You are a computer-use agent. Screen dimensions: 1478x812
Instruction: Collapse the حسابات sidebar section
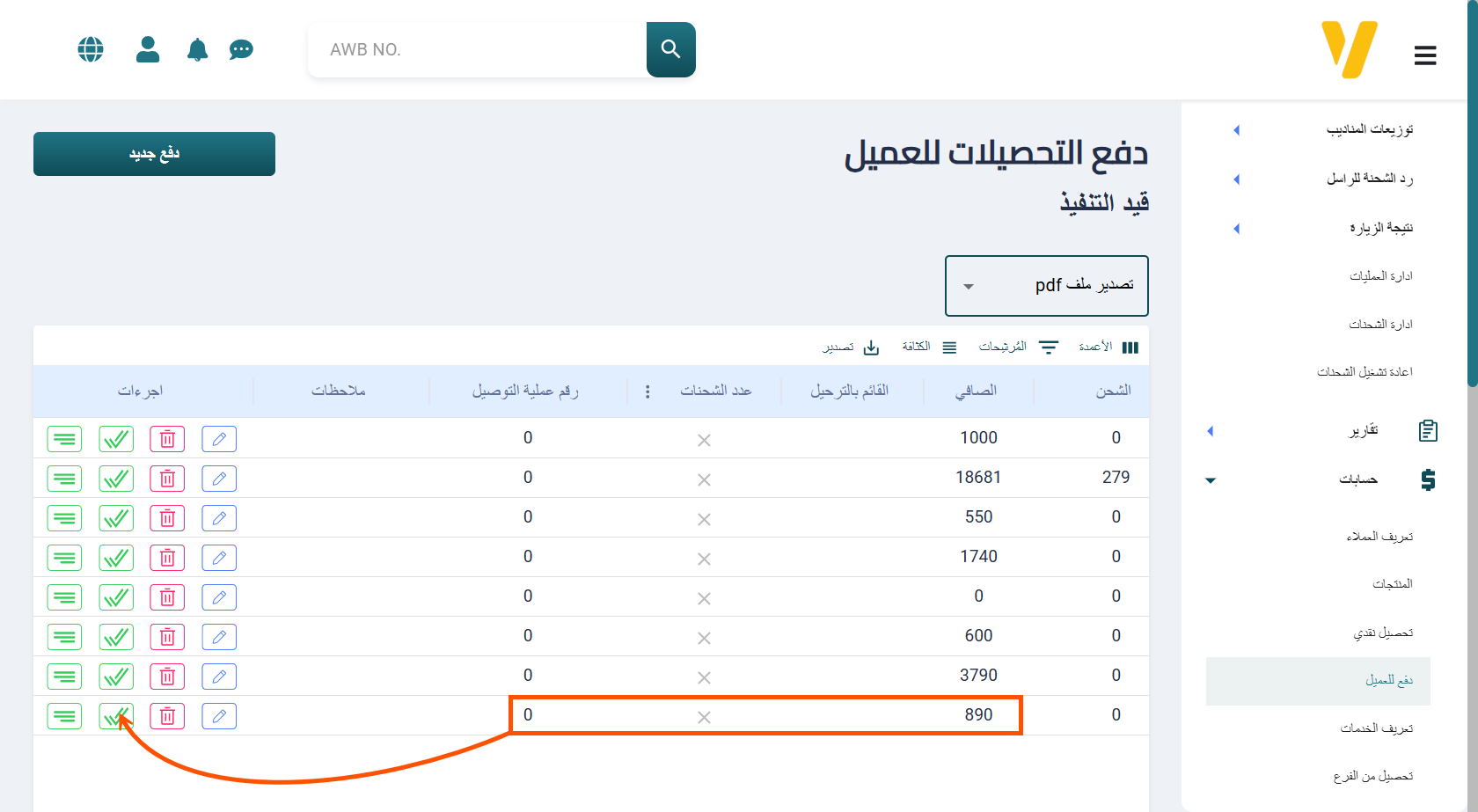1358,479
